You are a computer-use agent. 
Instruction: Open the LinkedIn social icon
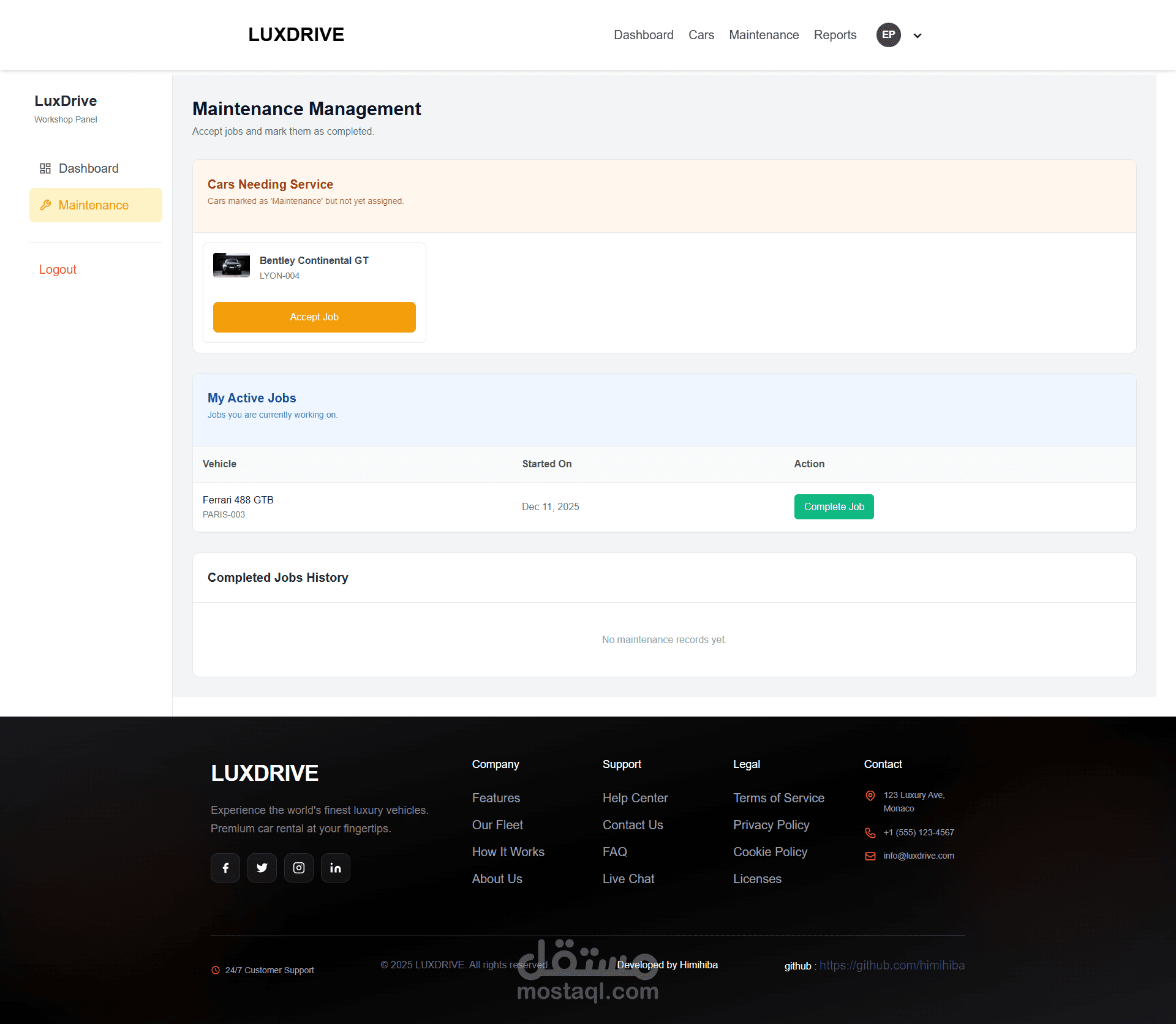336,868
